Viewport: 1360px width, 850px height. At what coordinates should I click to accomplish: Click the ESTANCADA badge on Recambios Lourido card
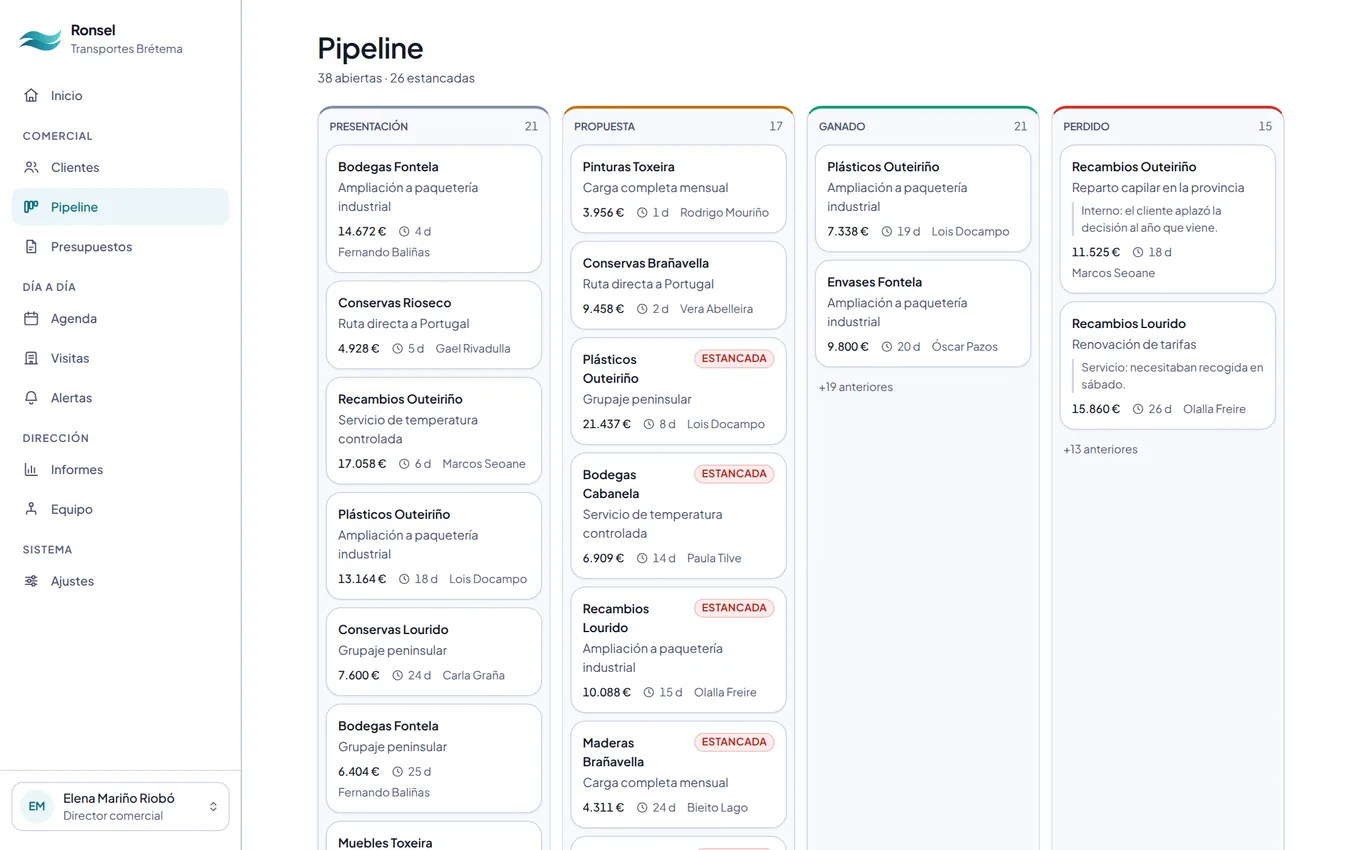pos(734,608)
